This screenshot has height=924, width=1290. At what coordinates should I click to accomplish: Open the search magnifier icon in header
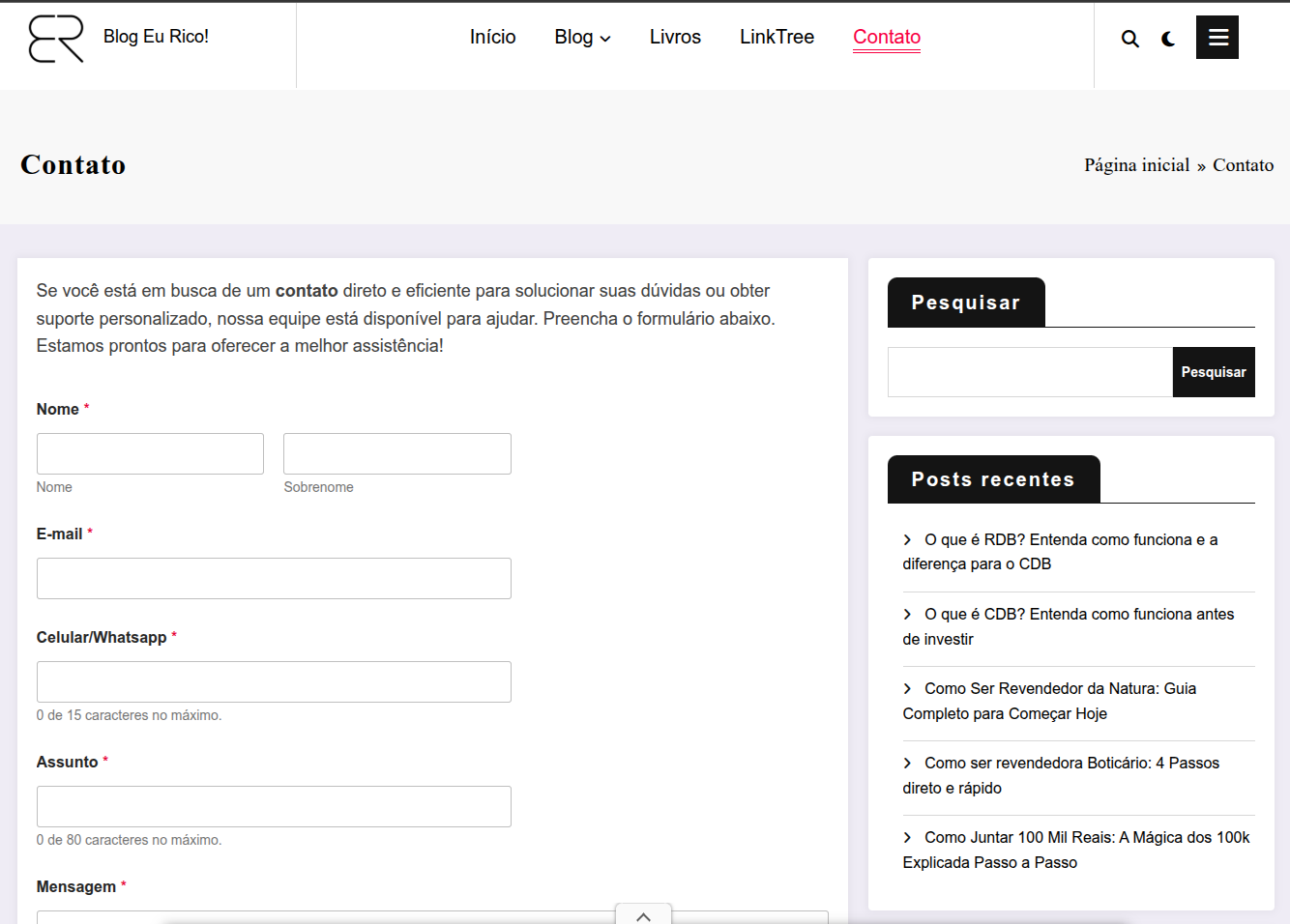(1129, 39)
